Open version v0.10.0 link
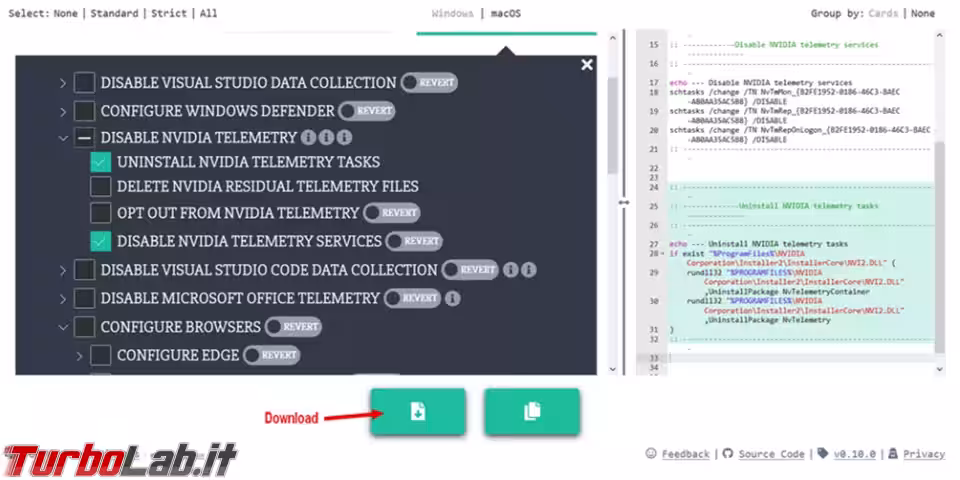 pos(855,454)
